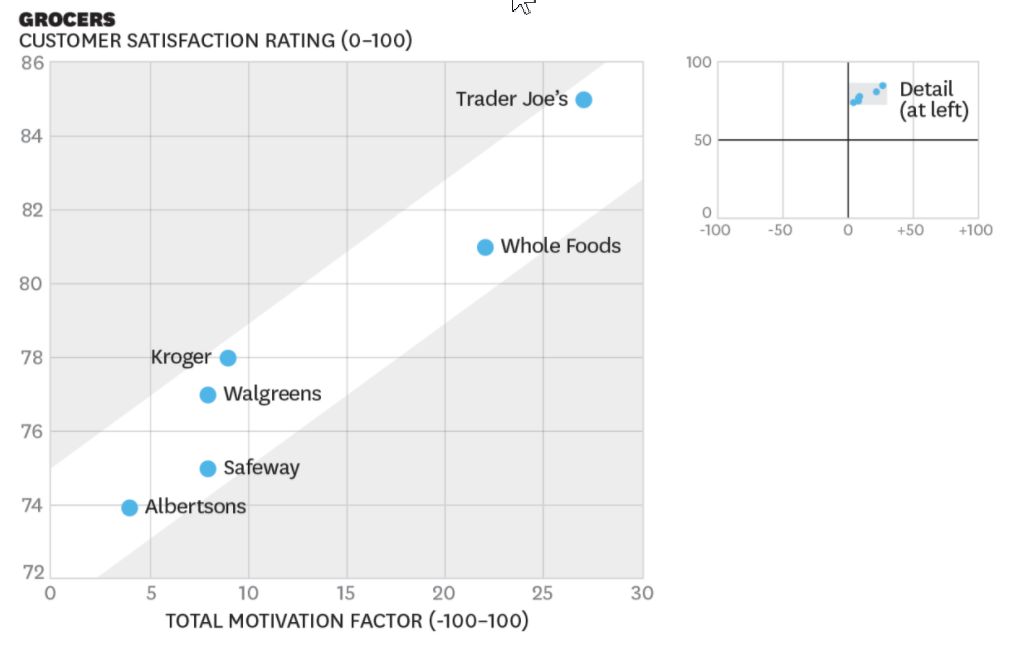Screen dimensions: 1018x649
Task: Click the Trader Joe's data point
Action: coord(584,99)
